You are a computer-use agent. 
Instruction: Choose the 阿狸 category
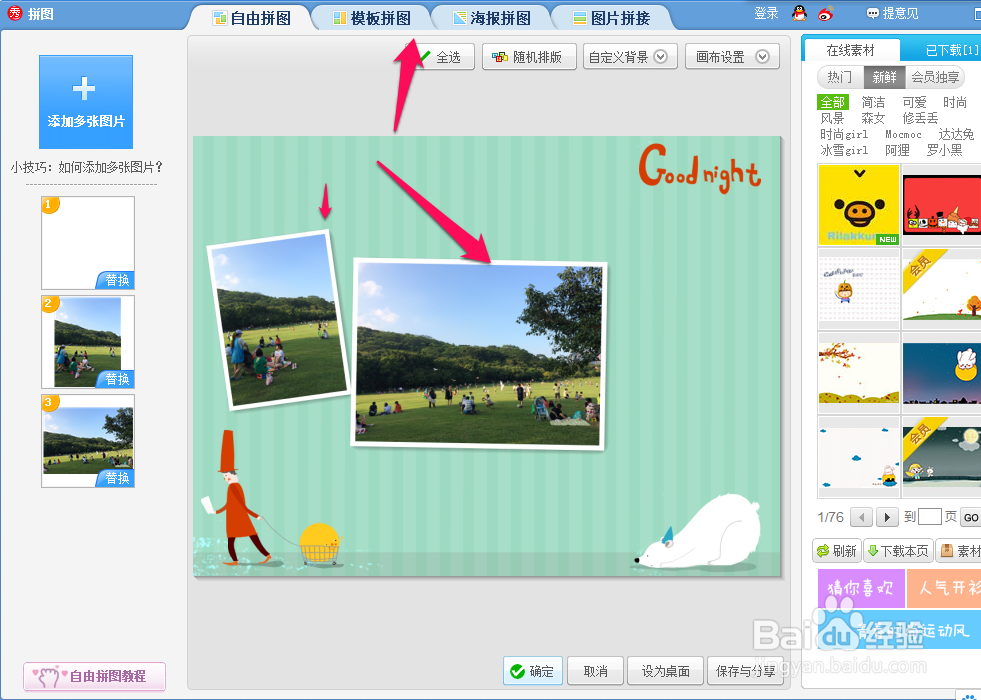pos(897,150)
